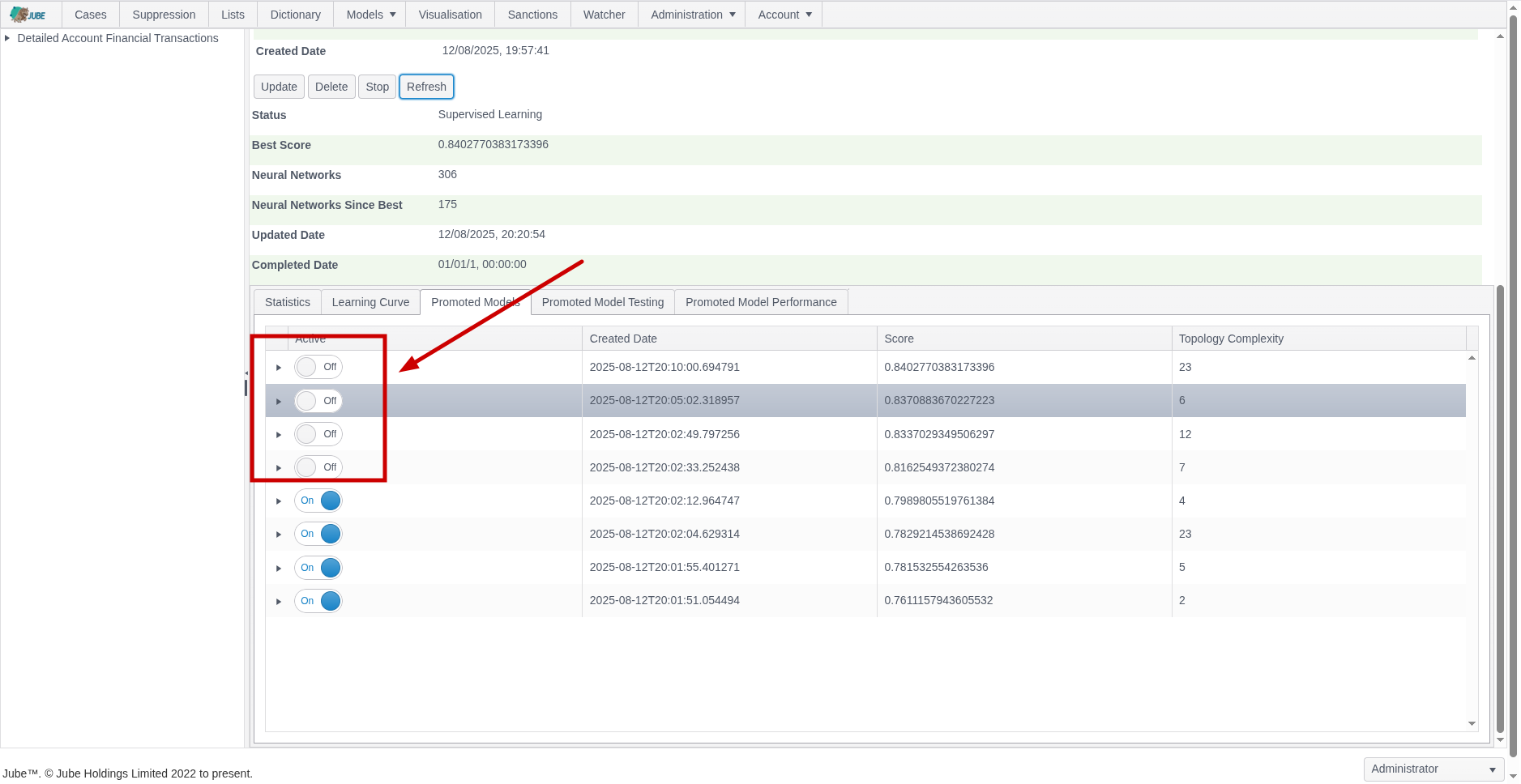Switch to Promoted Model Performance tab
This screenshot has height=784, width=1521.
[761, 302]
